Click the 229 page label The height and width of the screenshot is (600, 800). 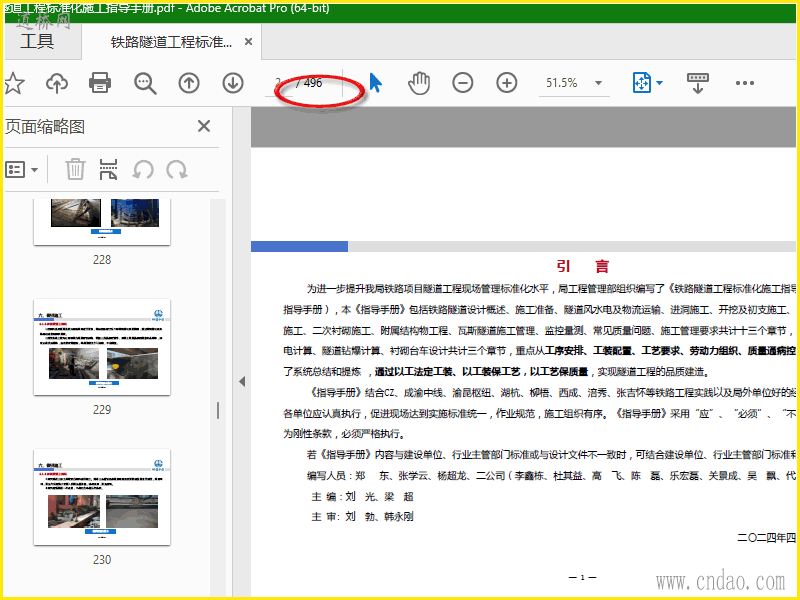pos(102,410)
